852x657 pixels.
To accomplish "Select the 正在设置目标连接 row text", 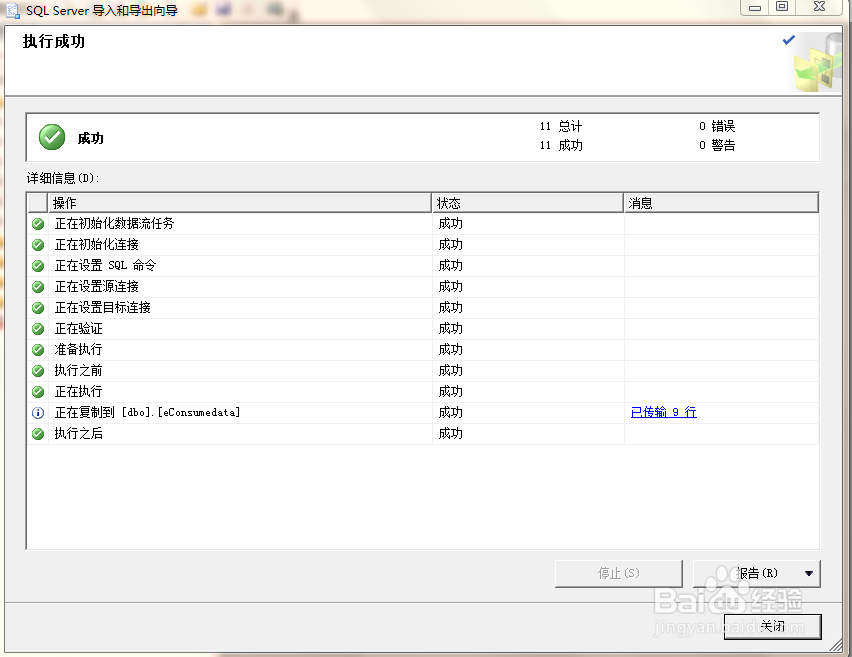I will coord(103,308).
